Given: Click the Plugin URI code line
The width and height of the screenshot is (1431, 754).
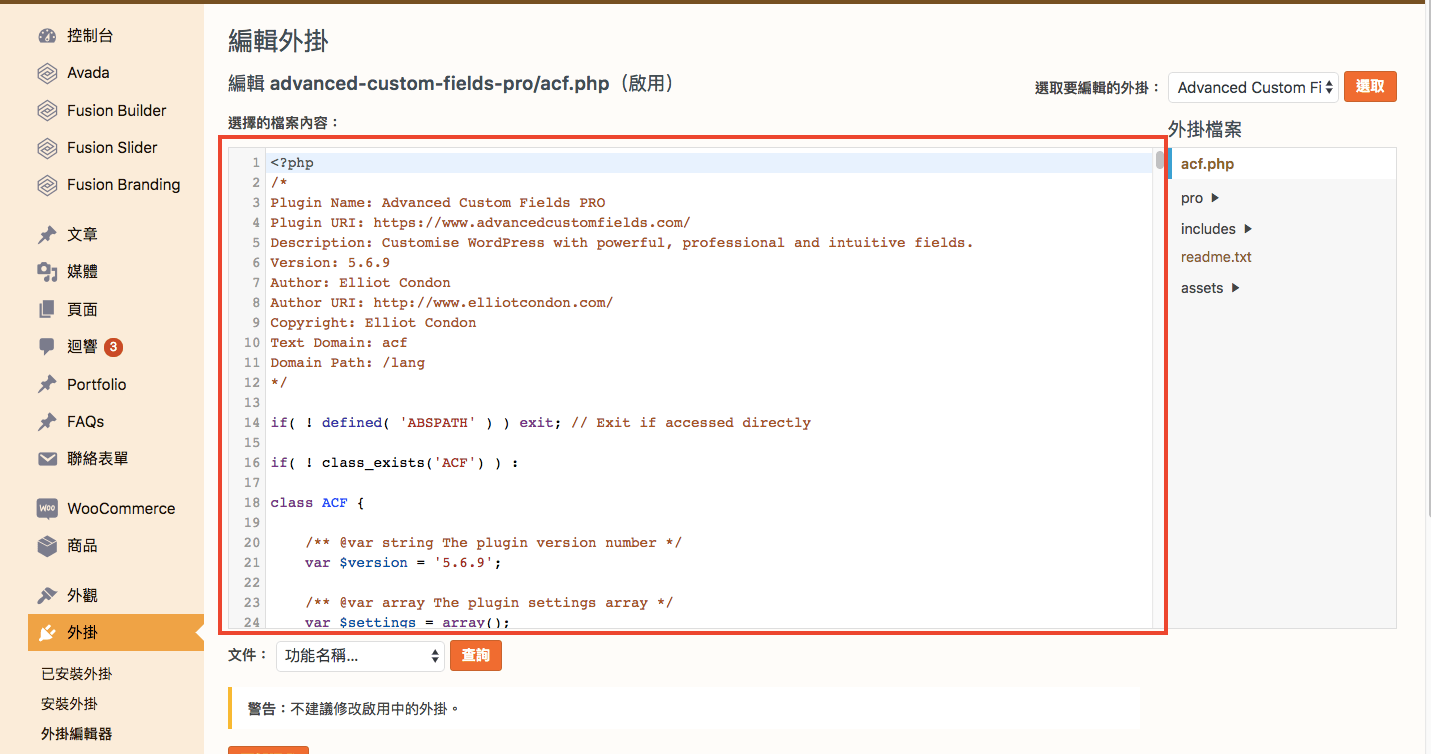Looking at the screenshot, I should tap(480, 223).
